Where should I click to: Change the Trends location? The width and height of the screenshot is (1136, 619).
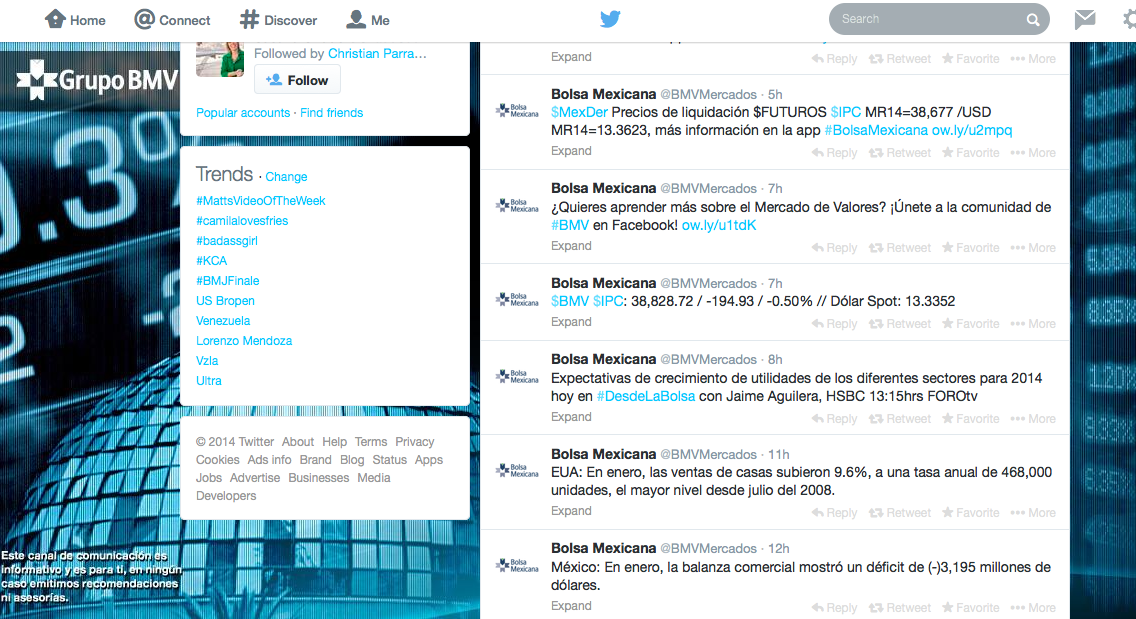pyautogui.click(x=286, y=177)
